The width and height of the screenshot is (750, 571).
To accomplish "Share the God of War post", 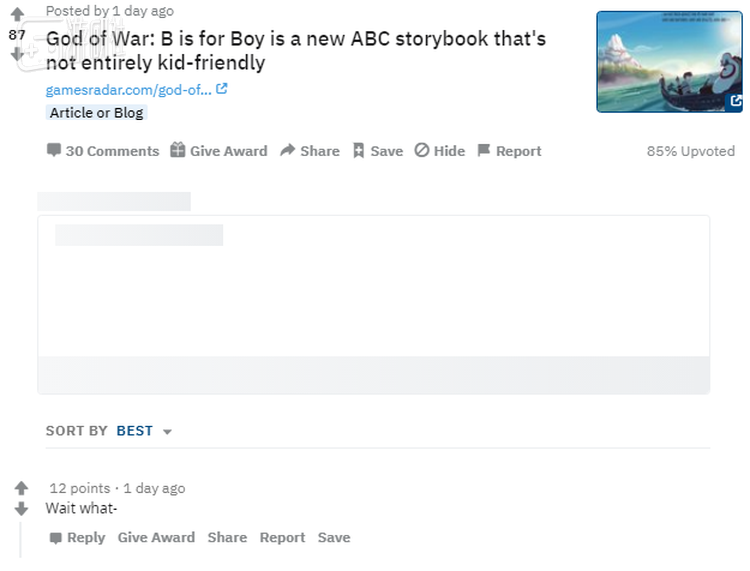I will [x=310, y=151].
